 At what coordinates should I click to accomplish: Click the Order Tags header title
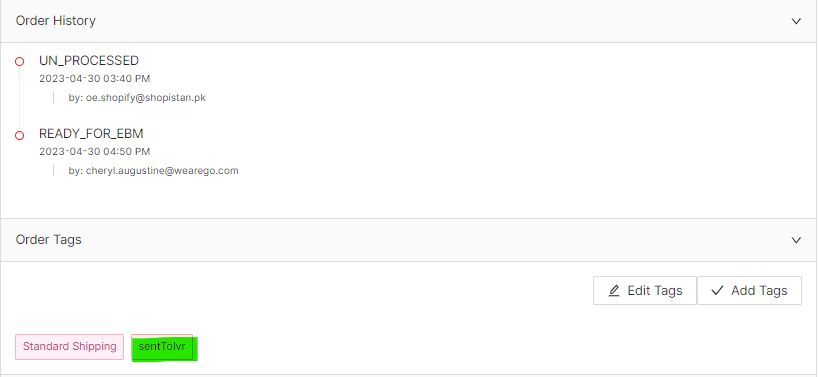(49, 240)
